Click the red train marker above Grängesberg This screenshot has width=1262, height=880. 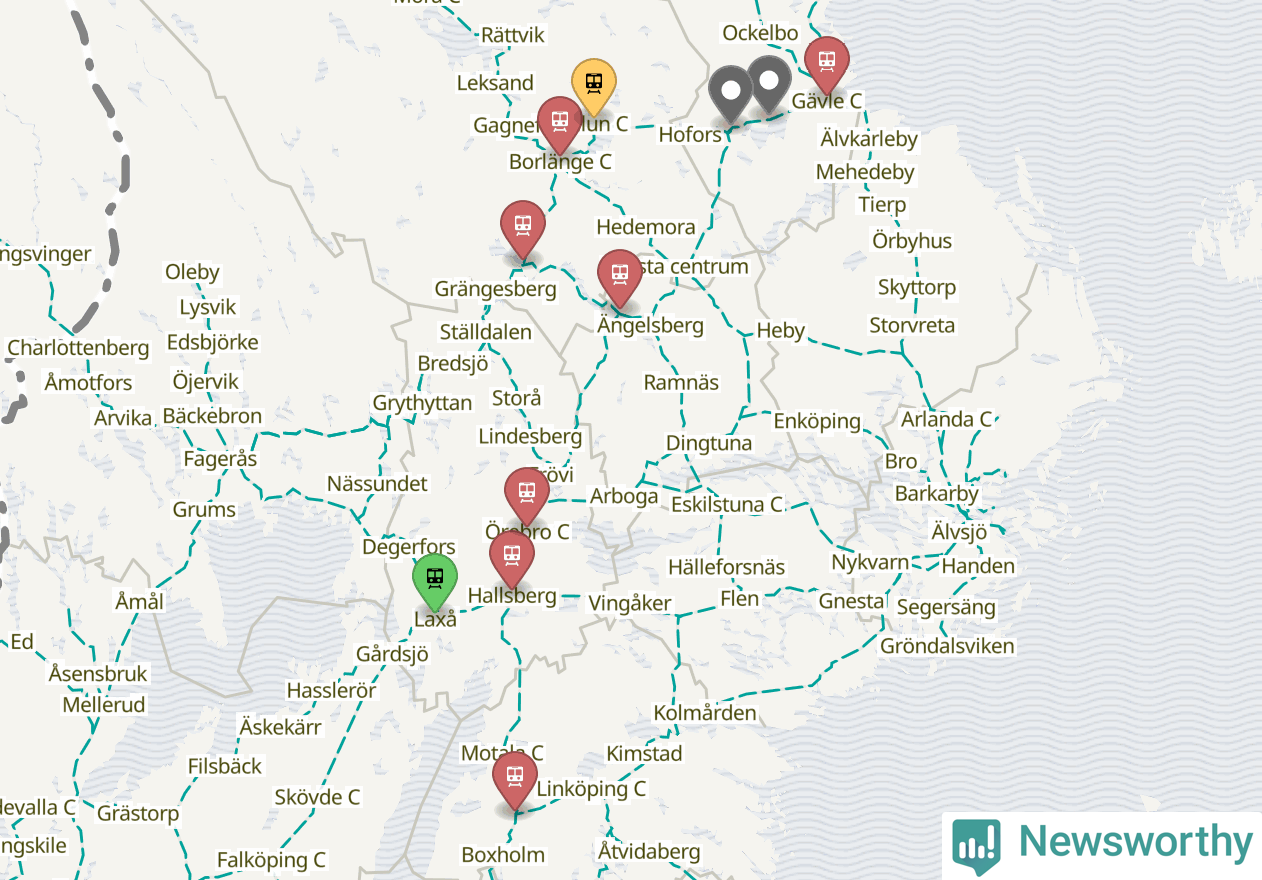[523, 229]
